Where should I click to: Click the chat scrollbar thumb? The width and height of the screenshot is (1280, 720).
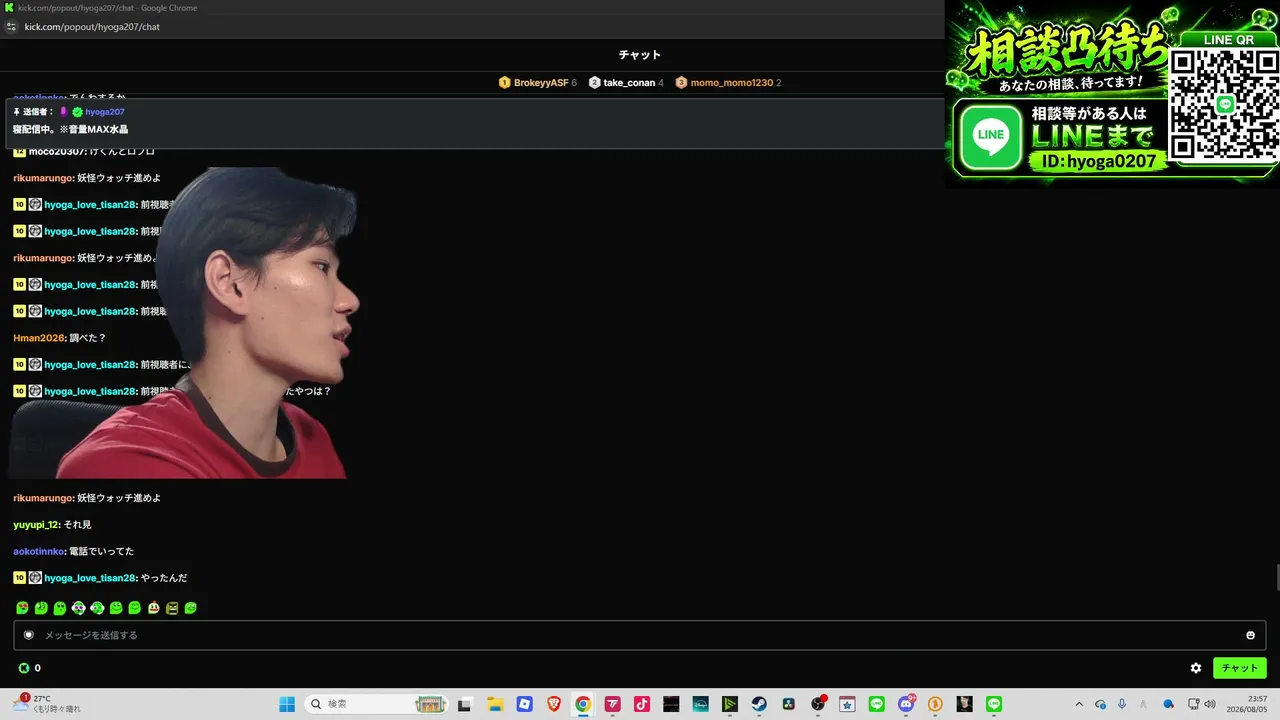point(1276,578)
